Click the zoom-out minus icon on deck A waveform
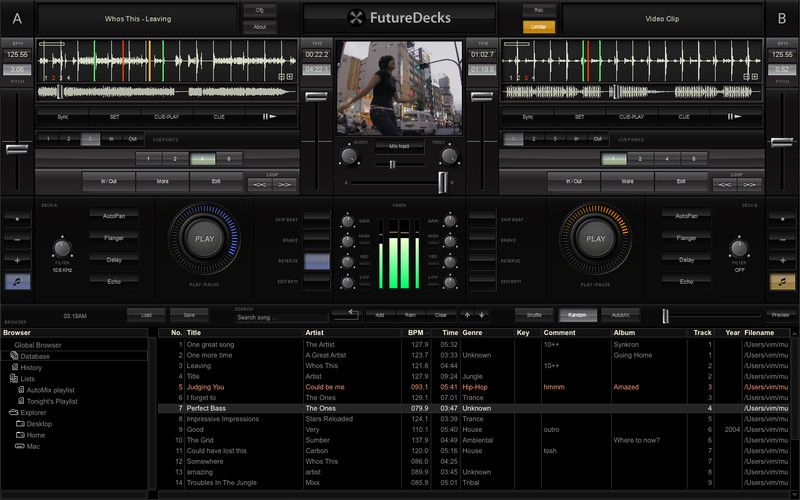Screen dimensions: 800x500 [x=282, y=77]
